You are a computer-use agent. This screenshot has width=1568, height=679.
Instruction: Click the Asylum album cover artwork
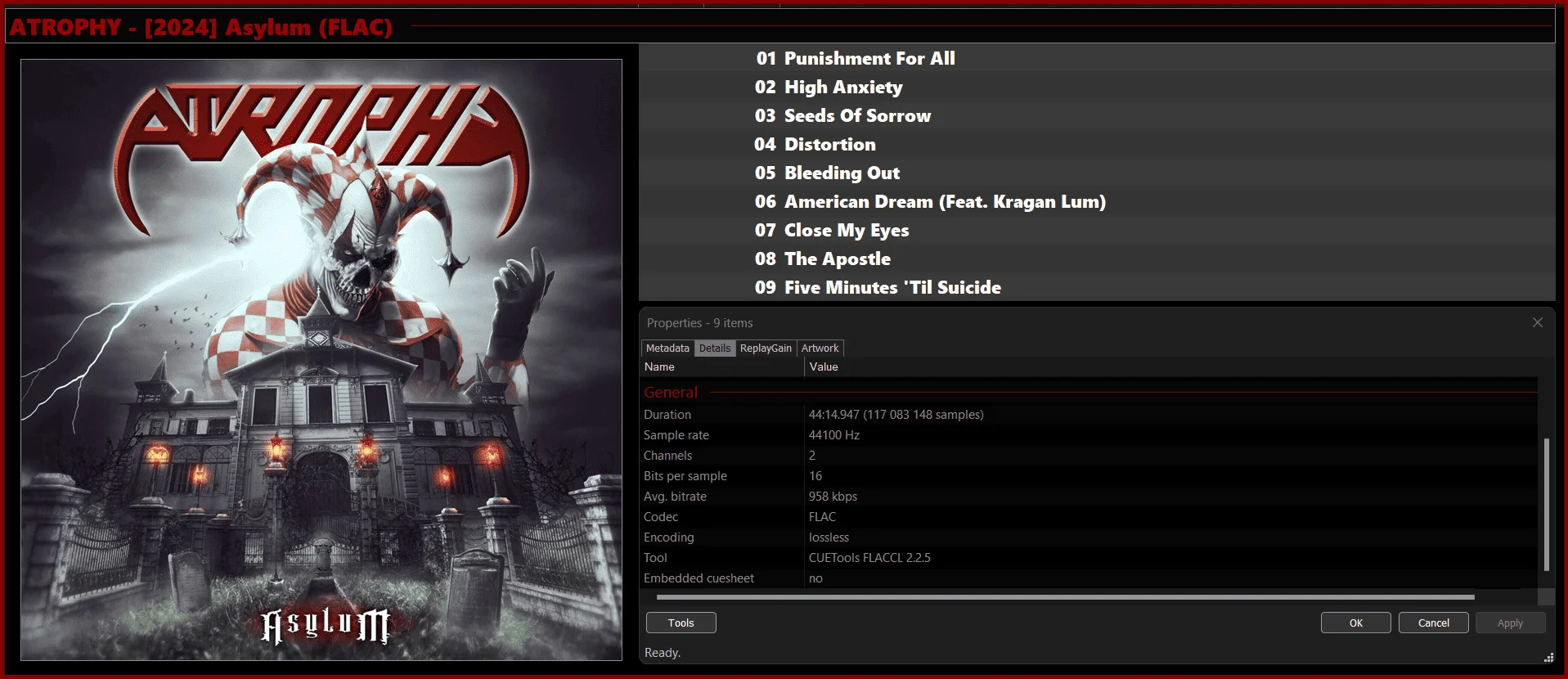click(x=321, y=359)
